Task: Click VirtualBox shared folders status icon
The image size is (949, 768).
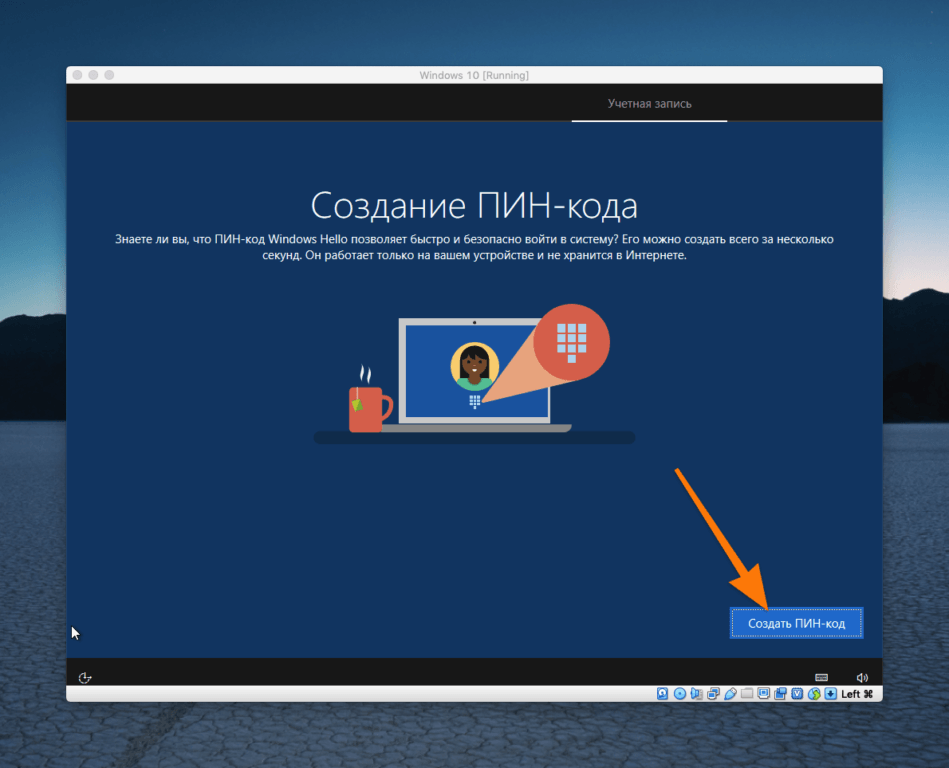Action: [x=747, y=693]
